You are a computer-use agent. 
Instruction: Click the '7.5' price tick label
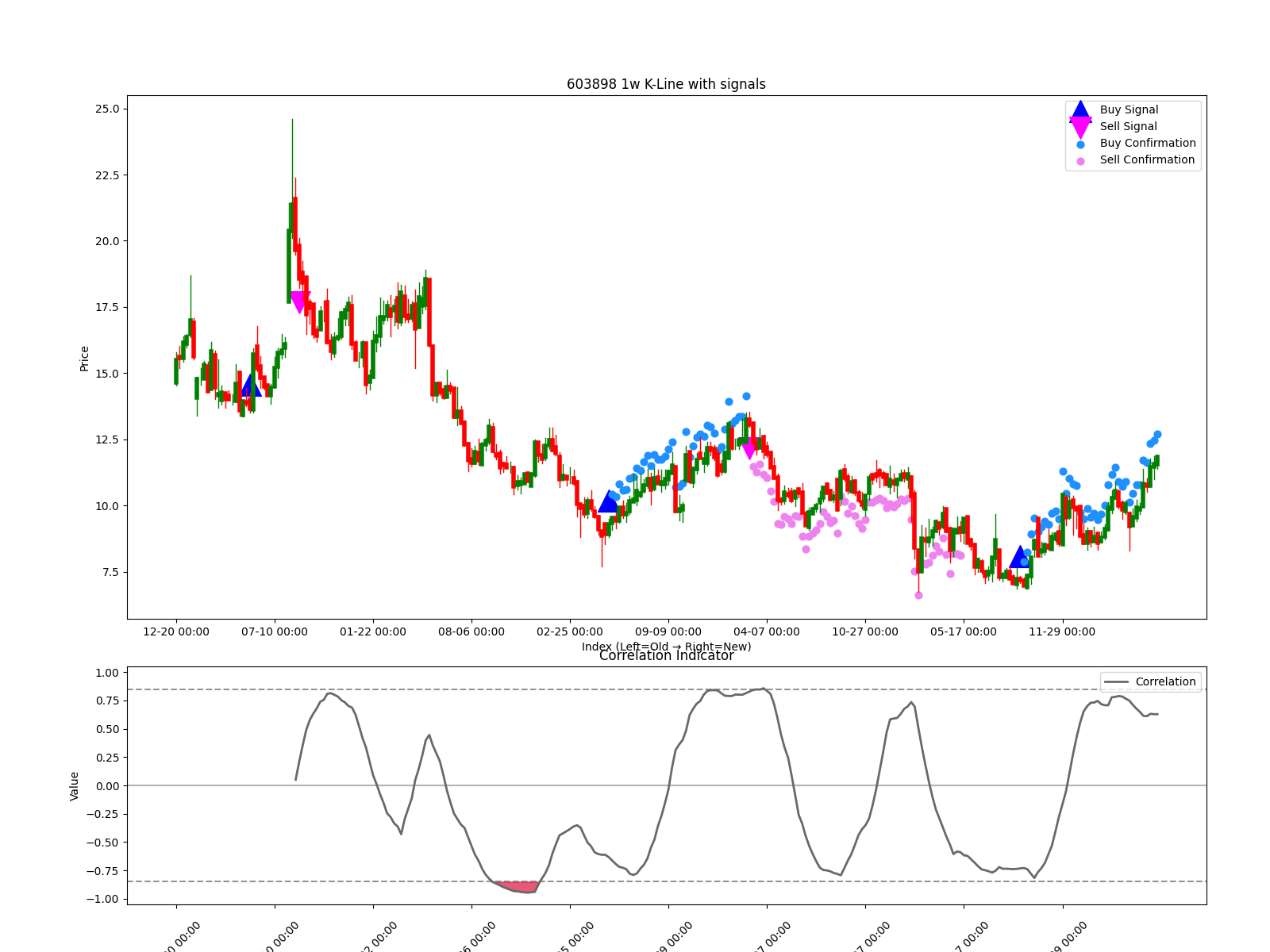109,572
